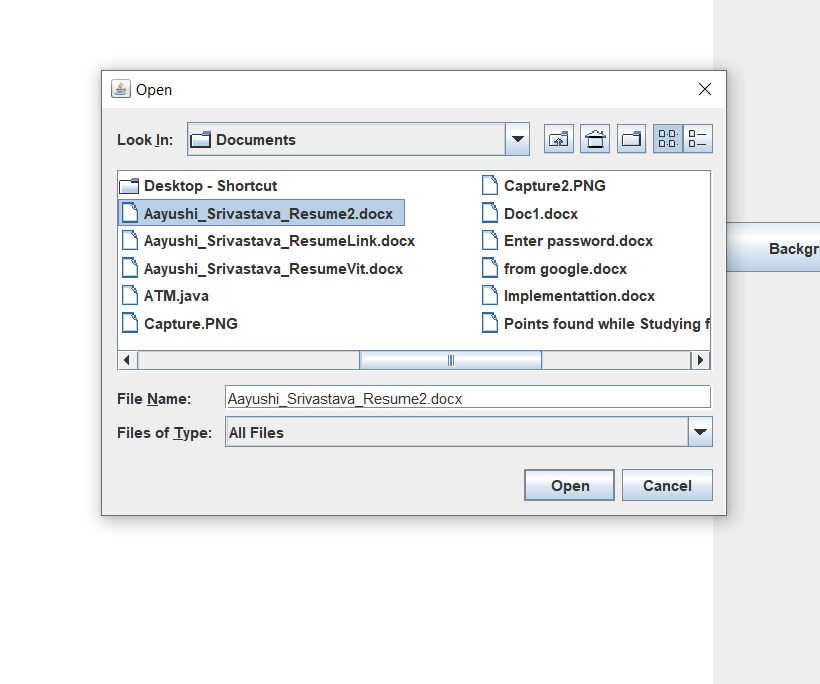Open the Files of Type dropdown arrow
This screenshot has width=820, height=684.
[700, 432]
